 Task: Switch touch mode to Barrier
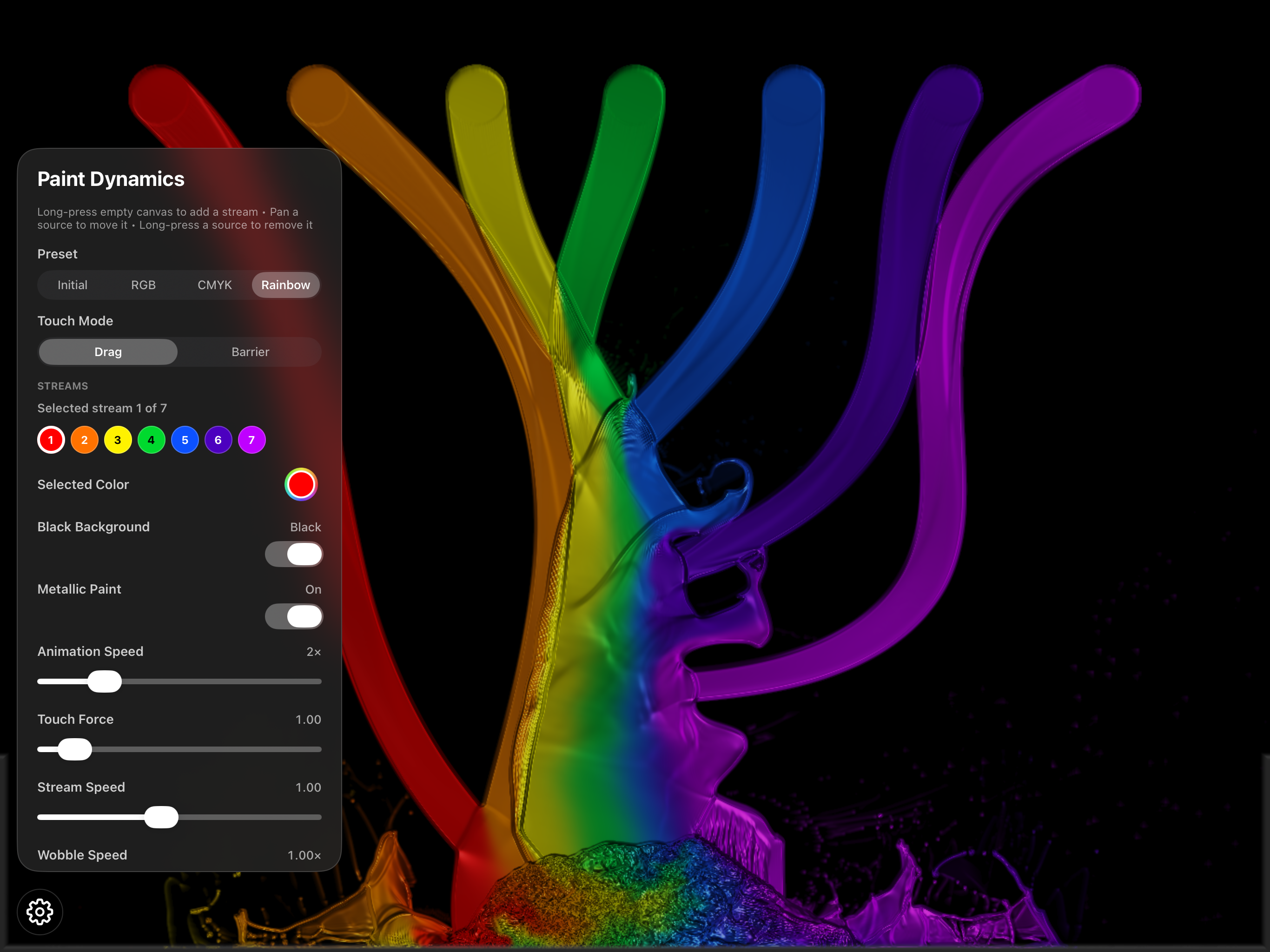pyautogui.click(x=250, y=352)
